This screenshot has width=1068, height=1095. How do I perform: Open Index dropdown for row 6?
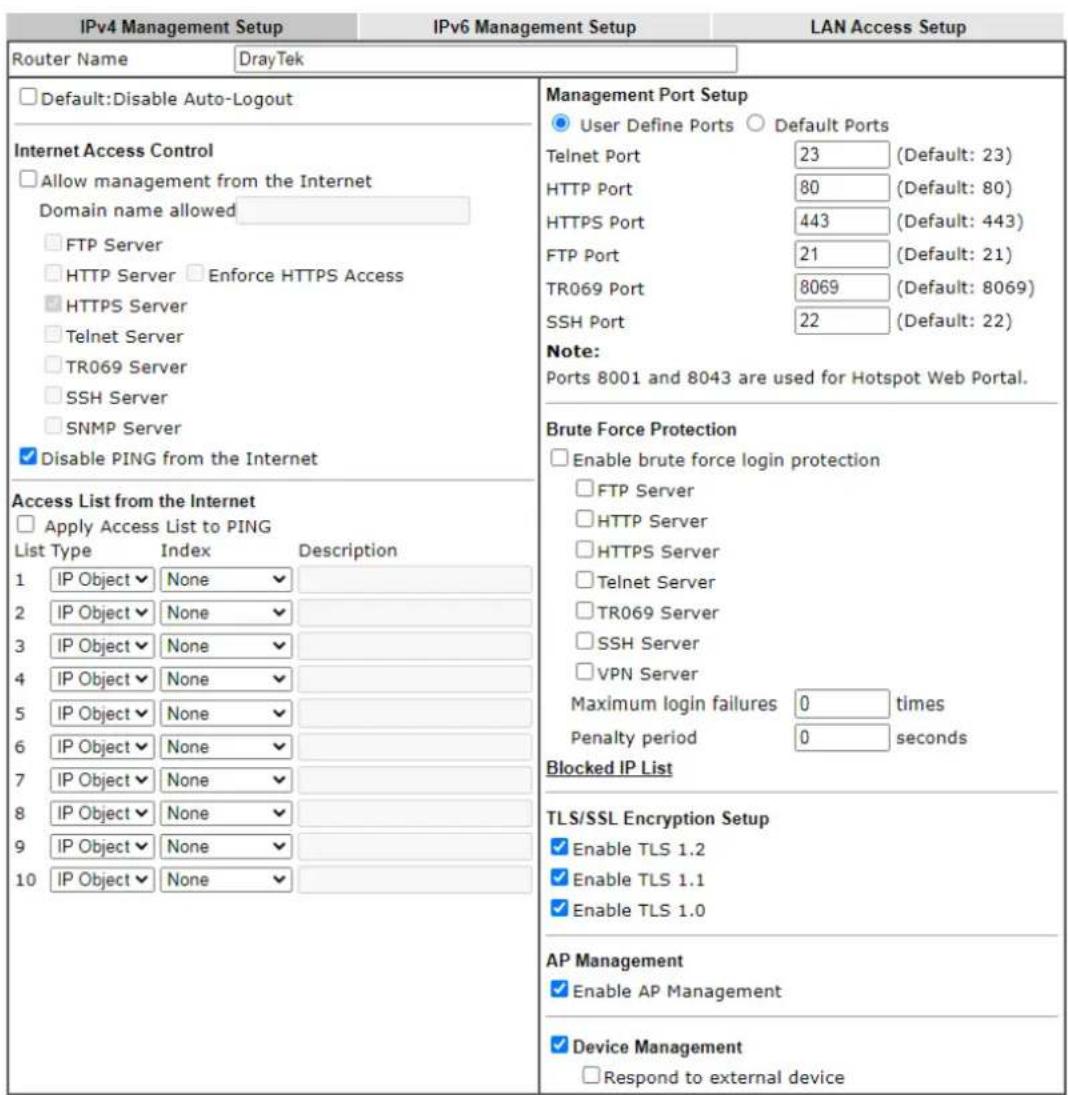[x=226, y=747]
